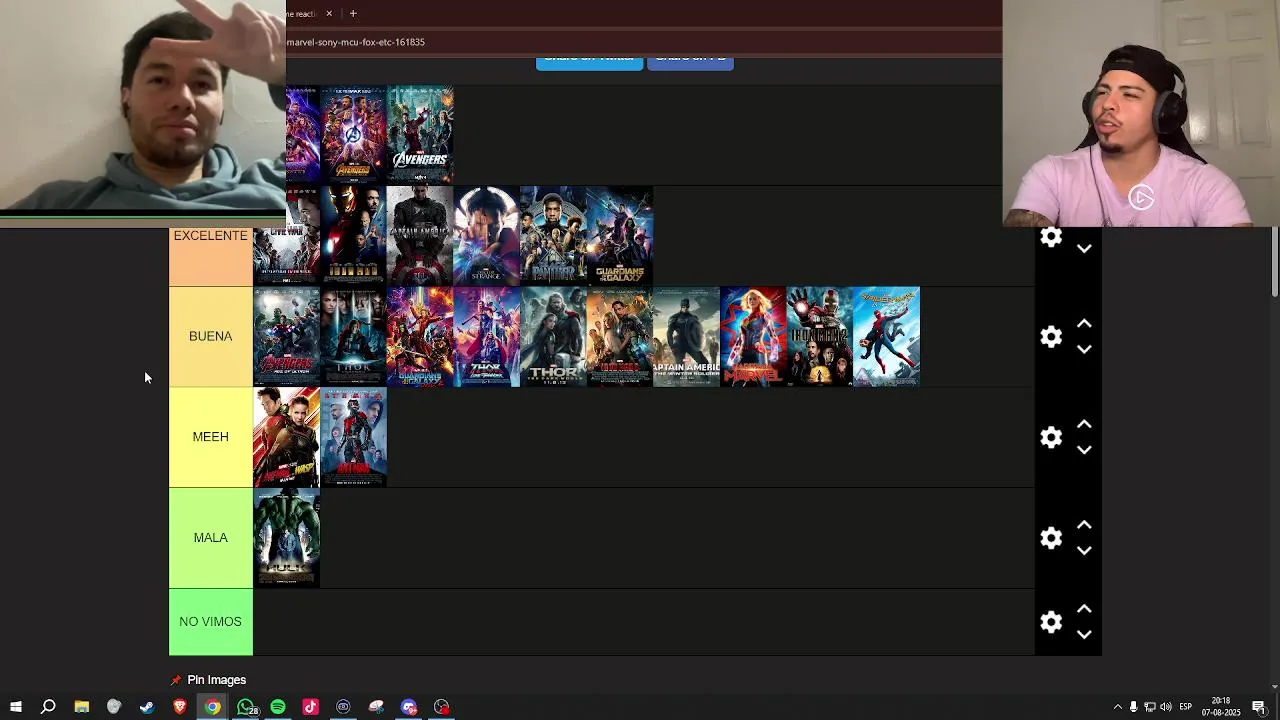Viewport: 1280px width, 720px height.
Task: Open Windows taskbar search
Action: pos(48,707)
